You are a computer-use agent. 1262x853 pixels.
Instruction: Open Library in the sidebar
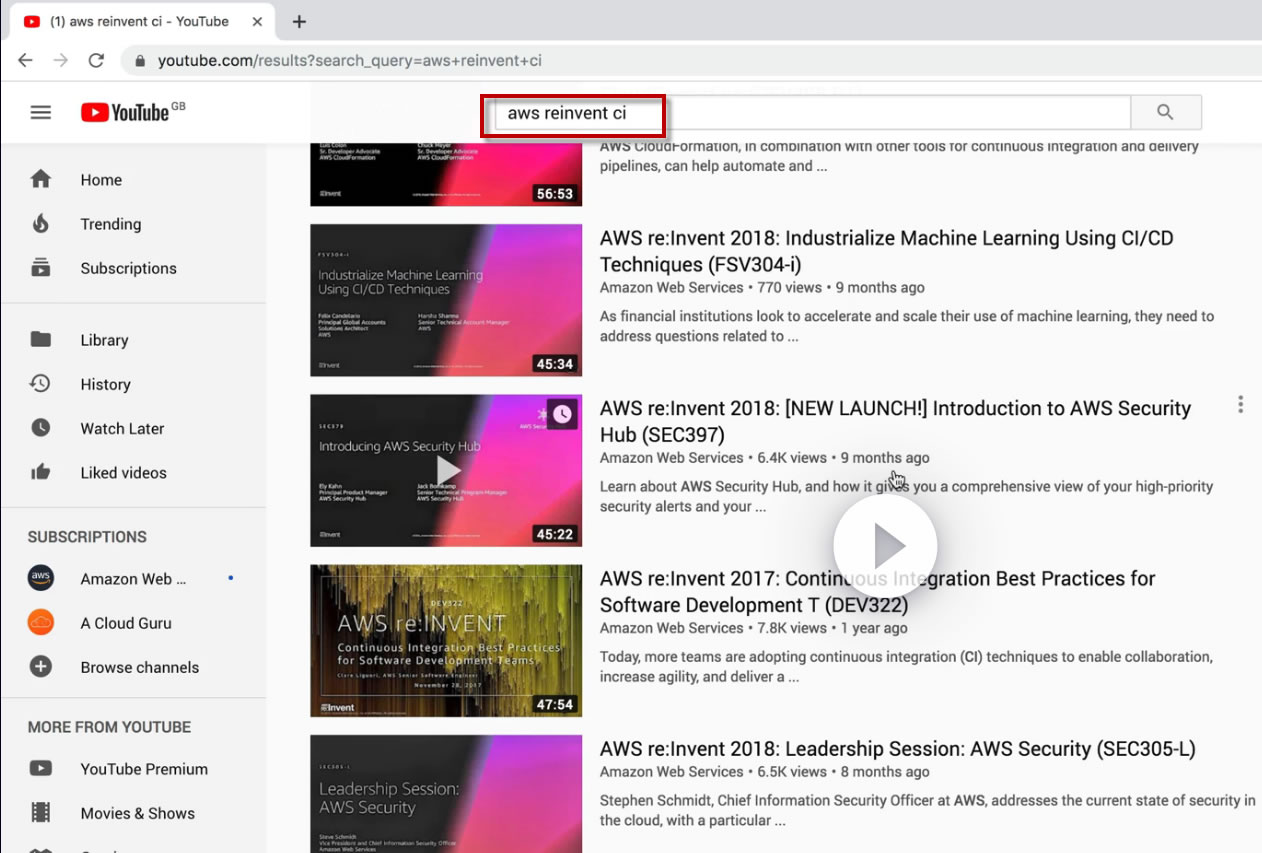click(x=133, y=340)
